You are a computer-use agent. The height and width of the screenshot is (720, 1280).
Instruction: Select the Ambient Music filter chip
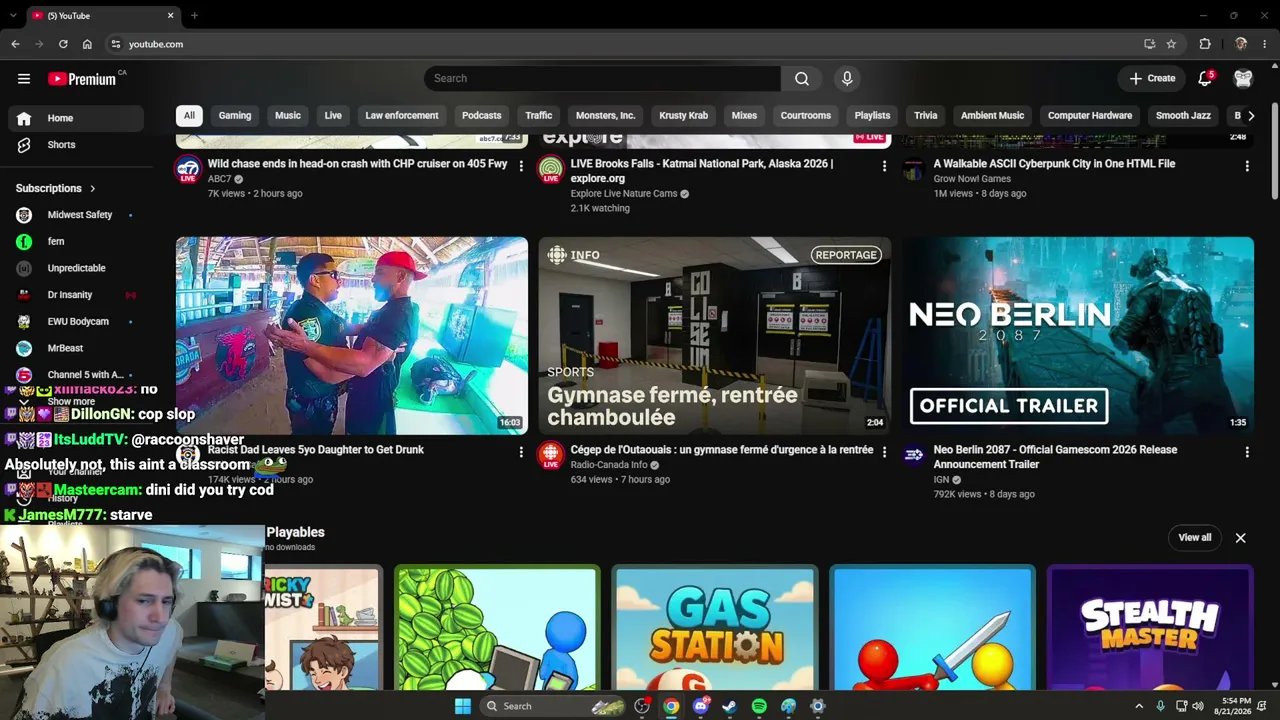coord(993,115)
